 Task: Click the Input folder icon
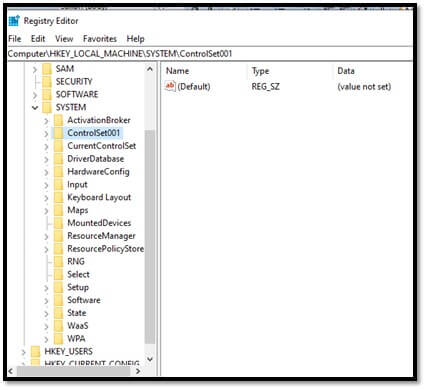(59, 185)
